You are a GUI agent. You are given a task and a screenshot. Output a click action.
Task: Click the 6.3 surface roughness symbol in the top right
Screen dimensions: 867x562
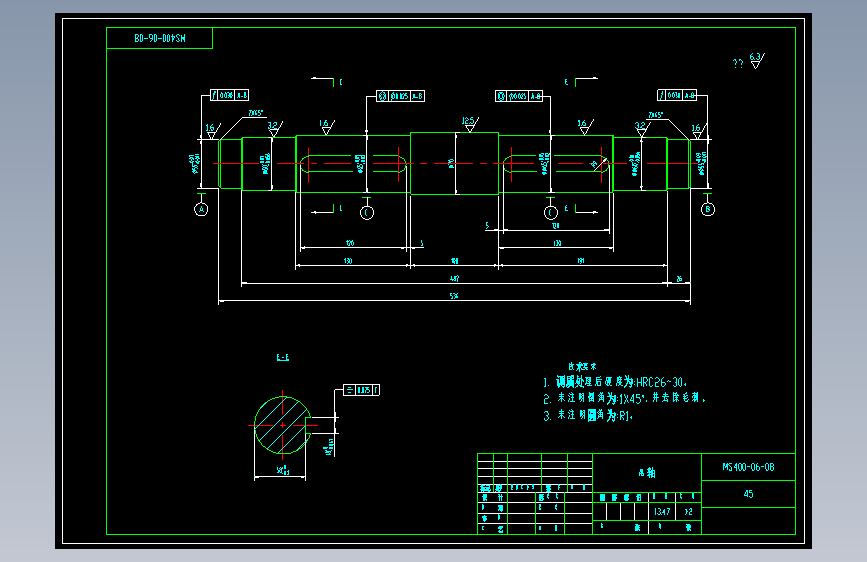[757, 60]
